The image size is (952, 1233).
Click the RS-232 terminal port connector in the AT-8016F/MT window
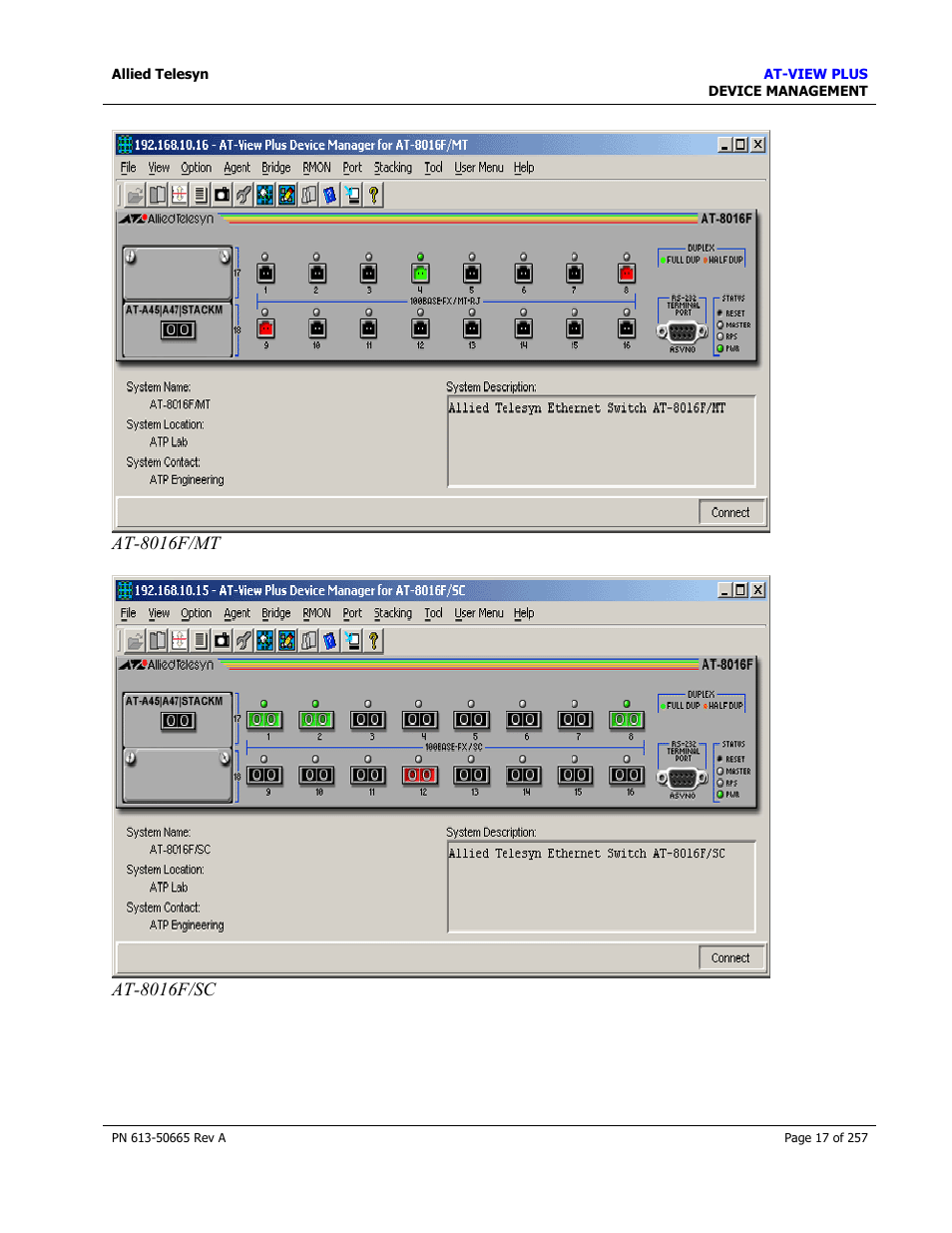(x=683, y=332)
